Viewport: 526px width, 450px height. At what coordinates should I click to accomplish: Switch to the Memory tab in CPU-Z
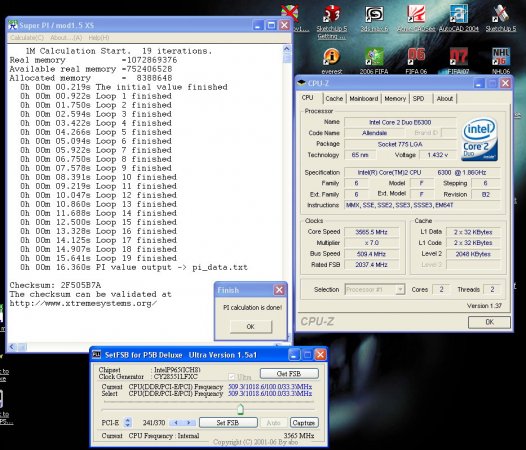pos(395,99)
